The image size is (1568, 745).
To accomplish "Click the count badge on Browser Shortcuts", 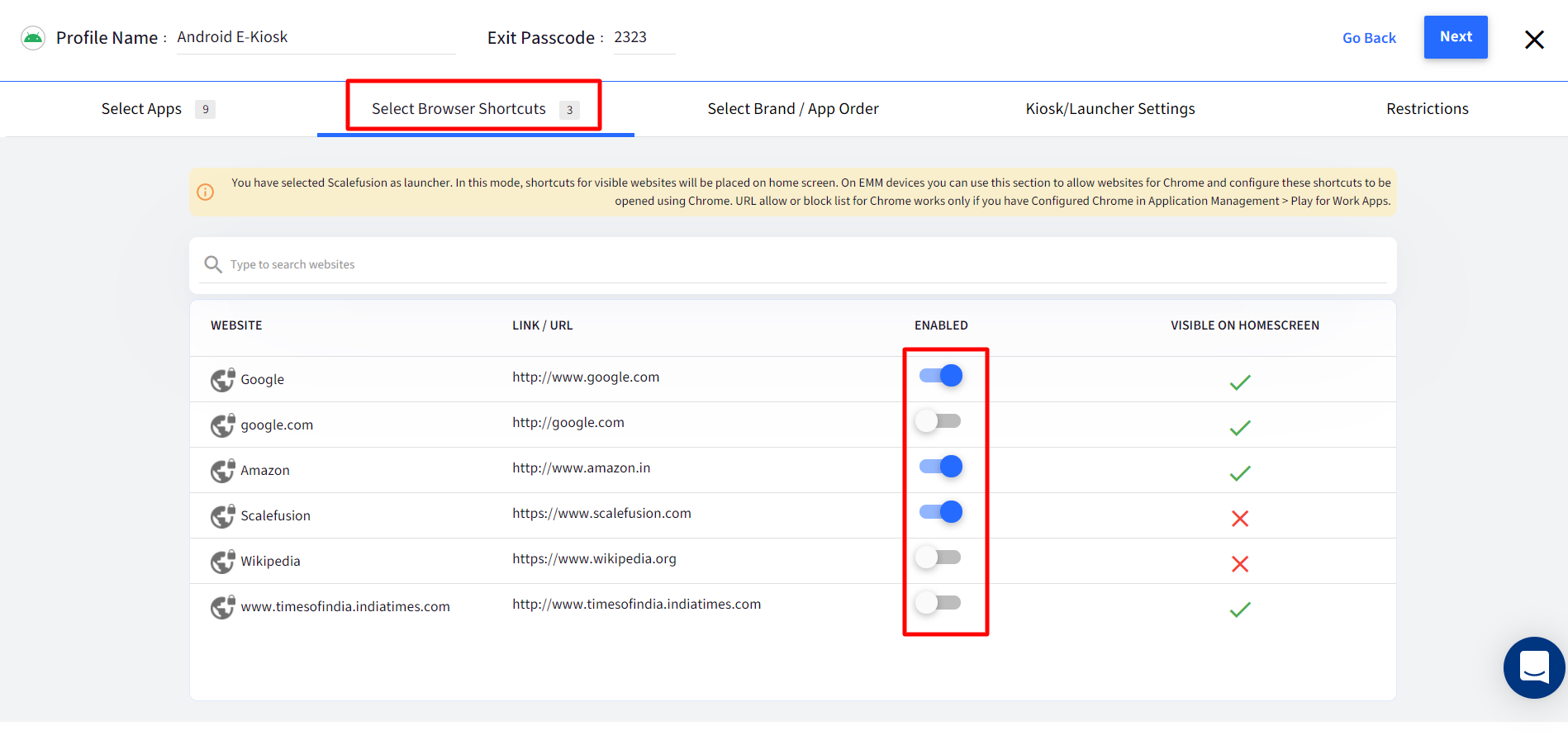I will pos(569,110).
